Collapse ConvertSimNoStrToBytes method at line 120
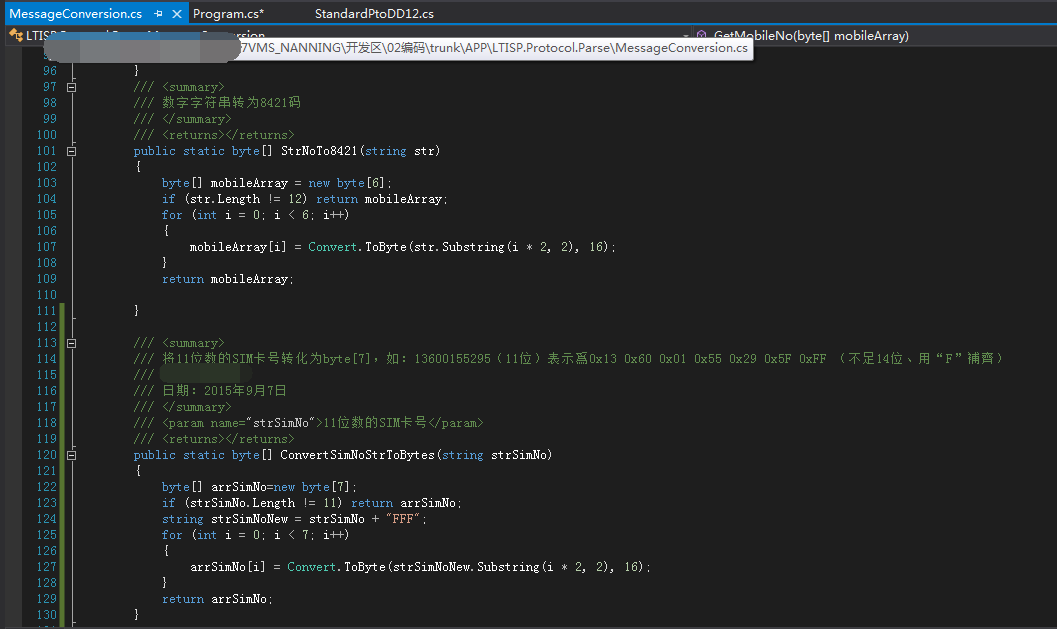The height and width of the screenshot is (629, 1057). pyautogui.click(x=71, y=455)
